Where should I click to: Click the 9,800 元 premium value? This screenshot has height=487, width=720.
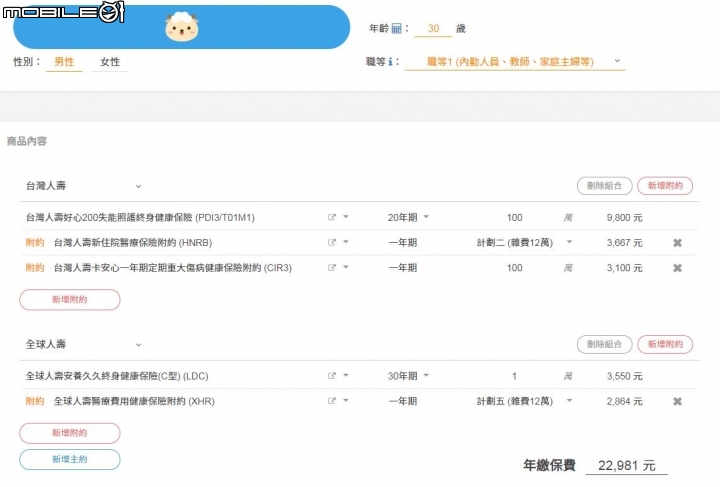coord(624,218)
